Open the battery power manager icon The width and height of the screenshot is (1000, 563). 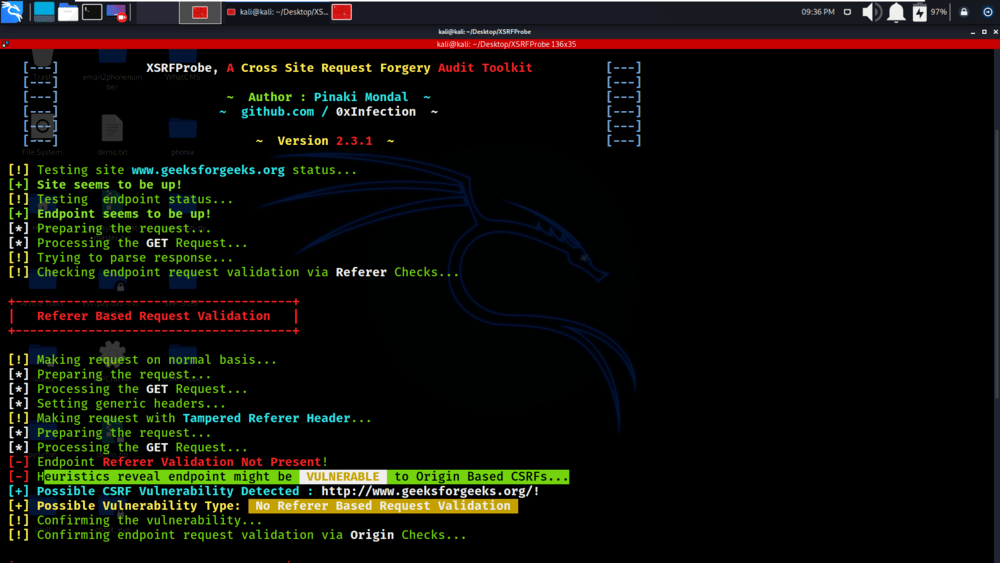[x=919, y=12]
